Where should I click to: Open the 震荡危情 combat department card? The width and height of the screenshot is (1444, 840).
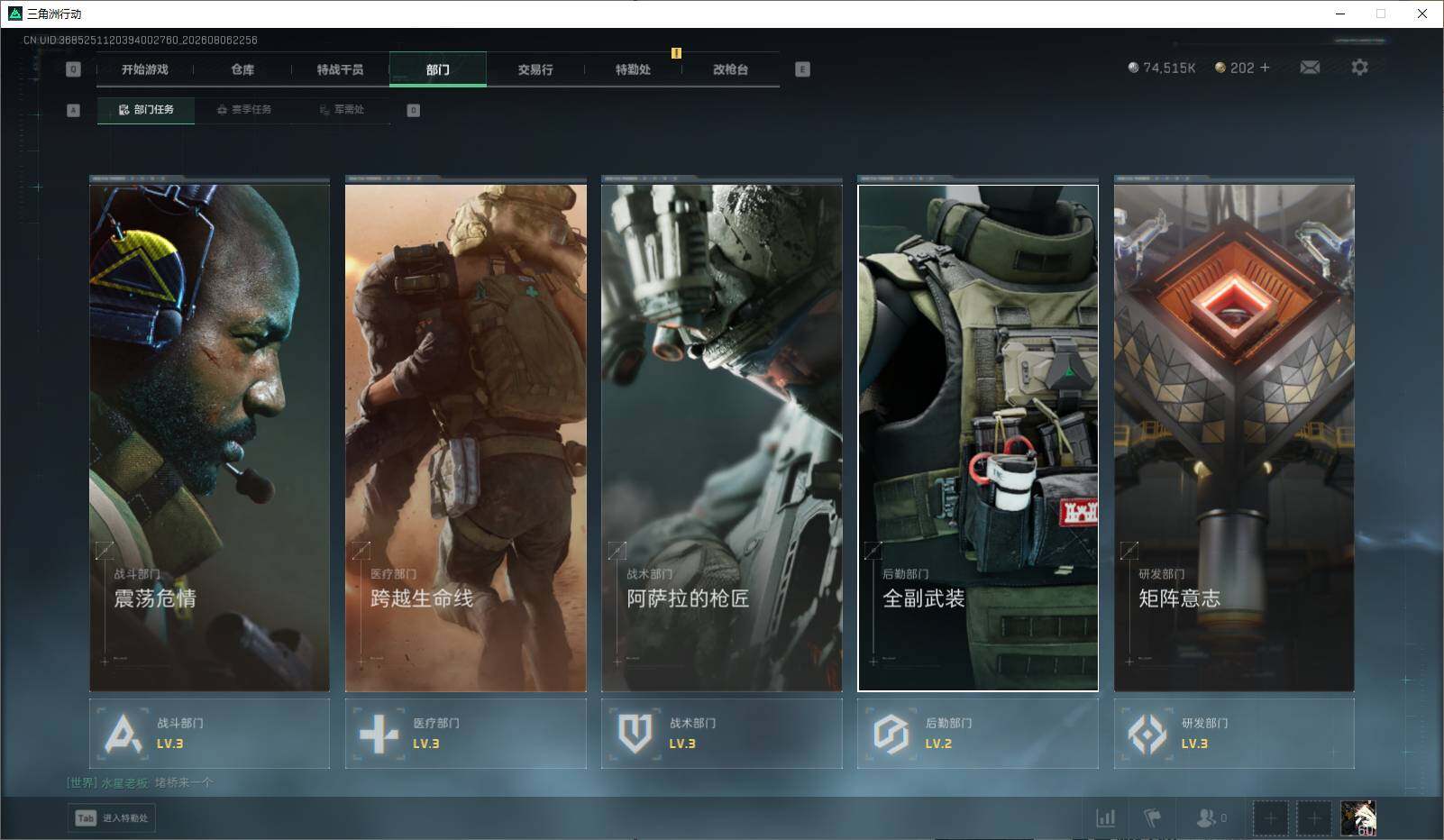[x=209, y=438]
